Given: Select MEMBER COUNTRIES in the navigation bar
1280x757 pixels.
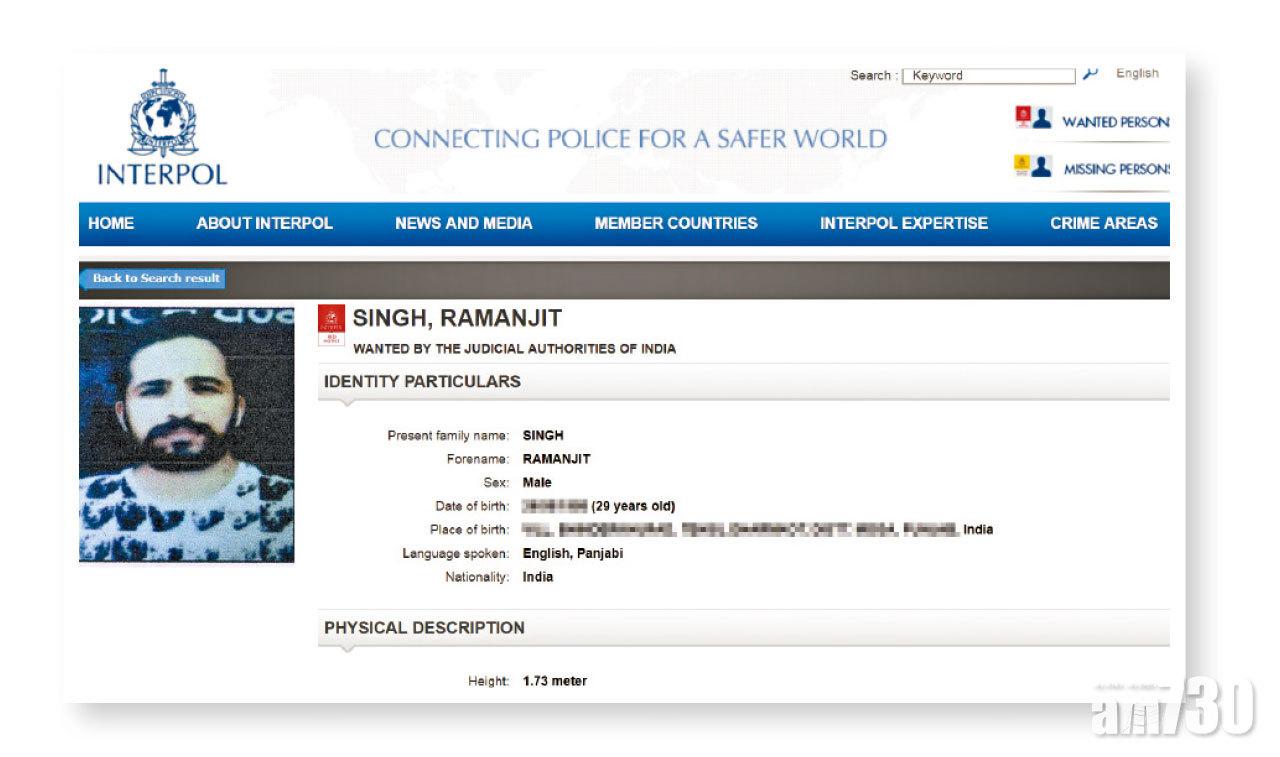Looking at the screenshot, I should (x=676, y=223).
